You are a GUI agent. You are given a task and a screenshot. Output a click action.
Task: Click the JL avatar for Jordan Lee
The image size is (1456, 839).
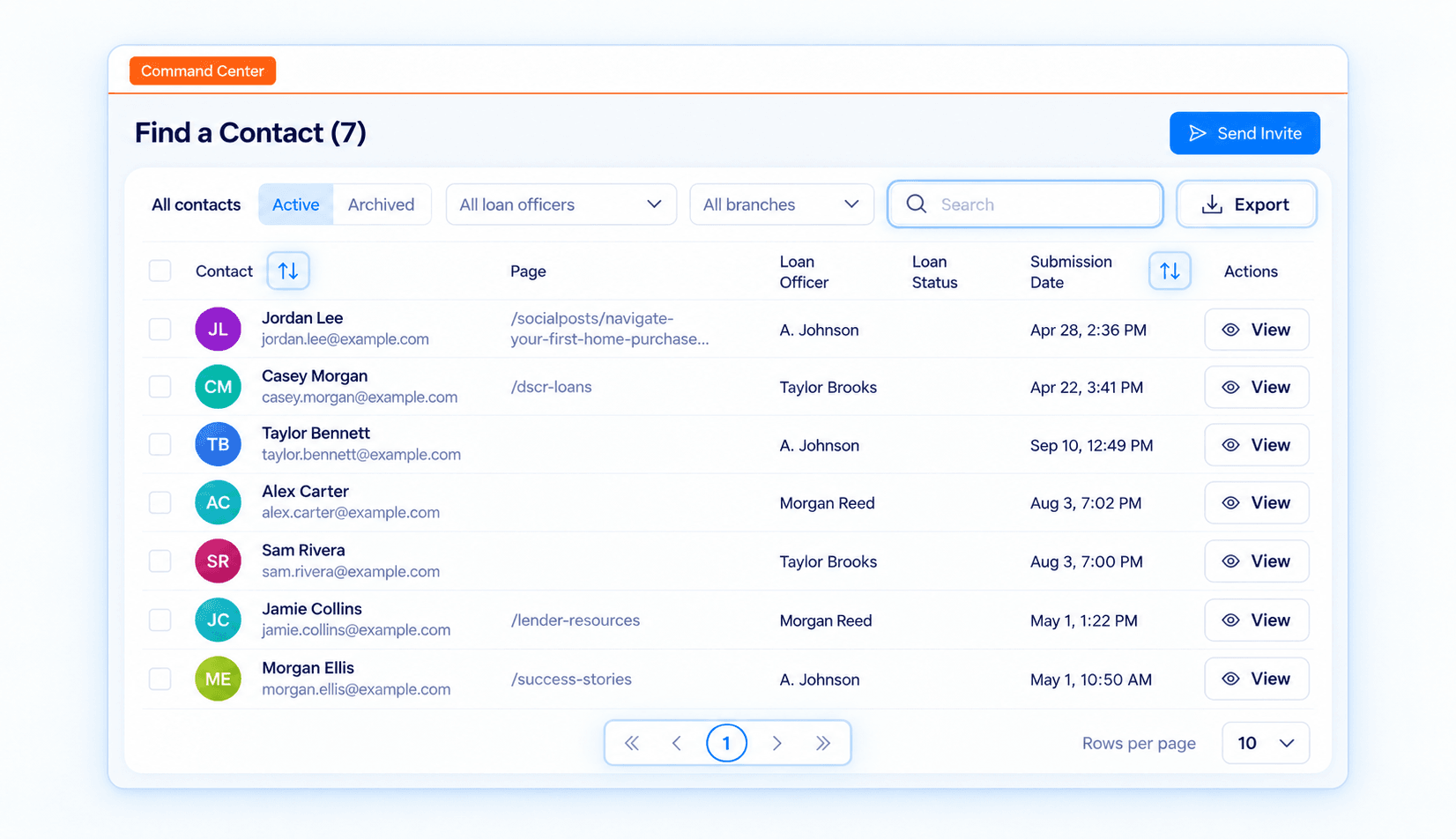(x=218, y=330)
